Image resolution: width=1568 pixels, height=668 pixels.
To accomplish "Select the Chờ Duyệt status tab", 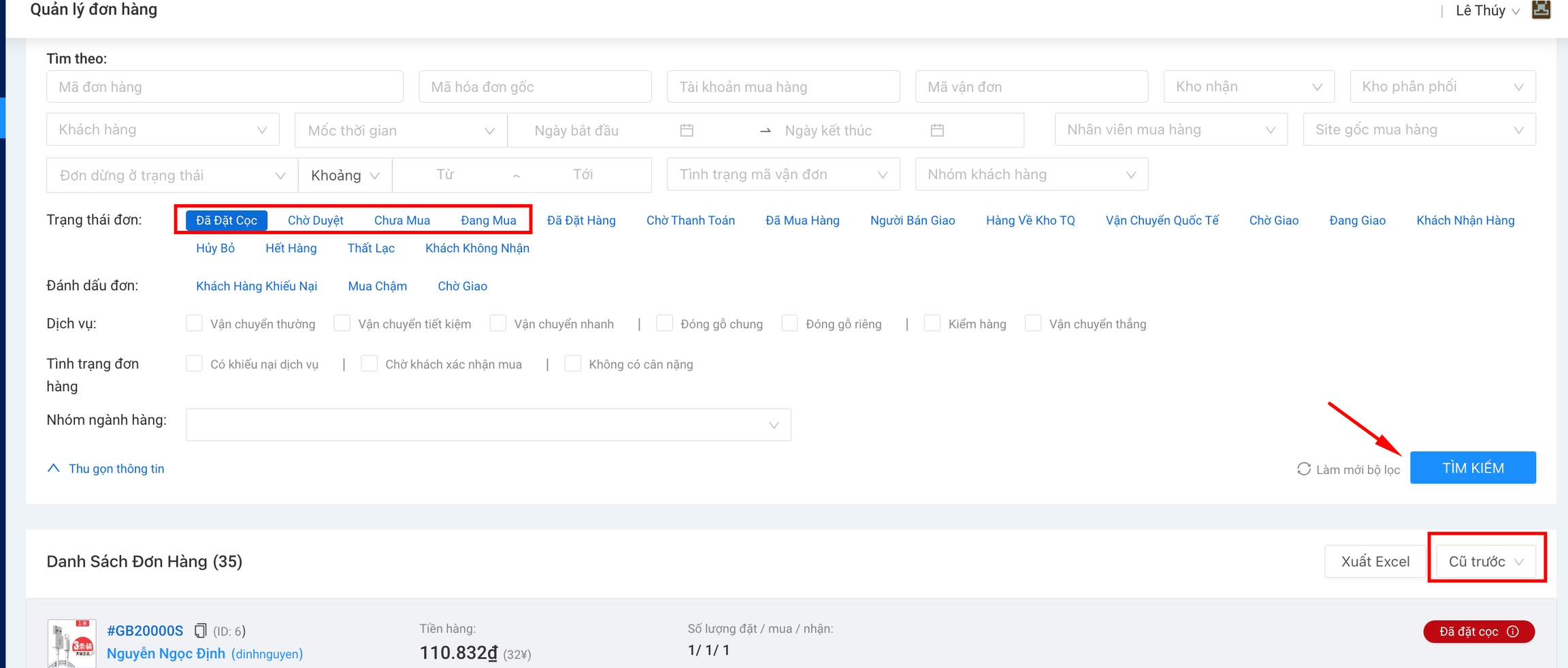I will pos(315,221).
